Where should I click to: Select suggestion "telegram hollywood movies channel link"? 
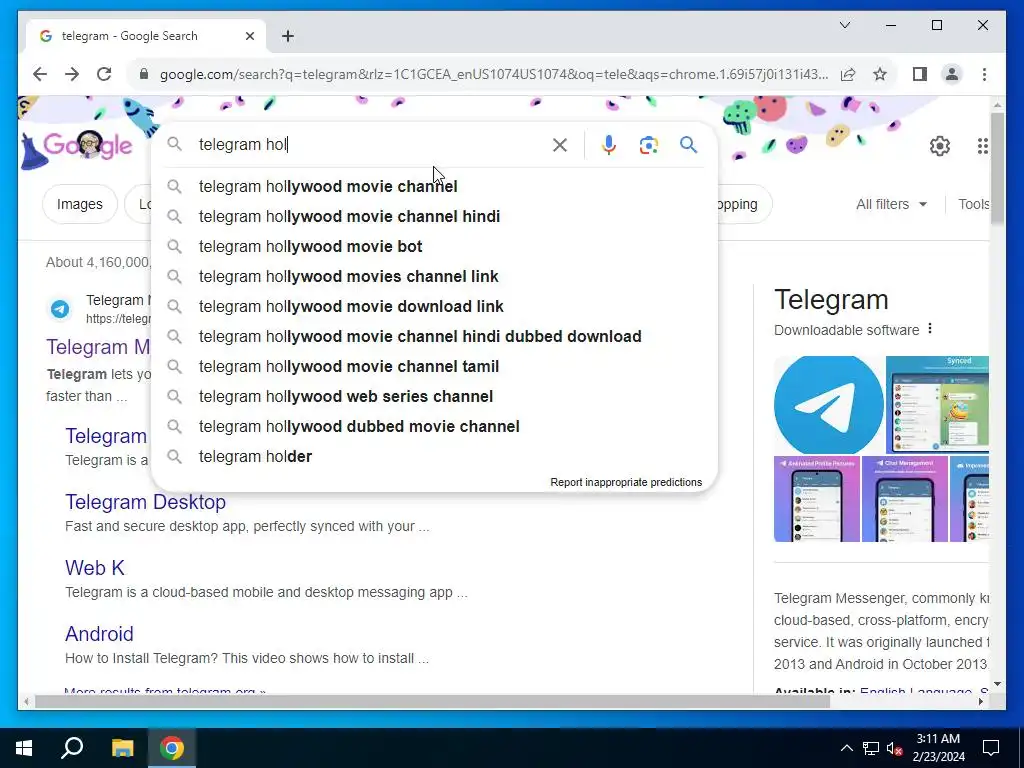click(x=434, y=277)
